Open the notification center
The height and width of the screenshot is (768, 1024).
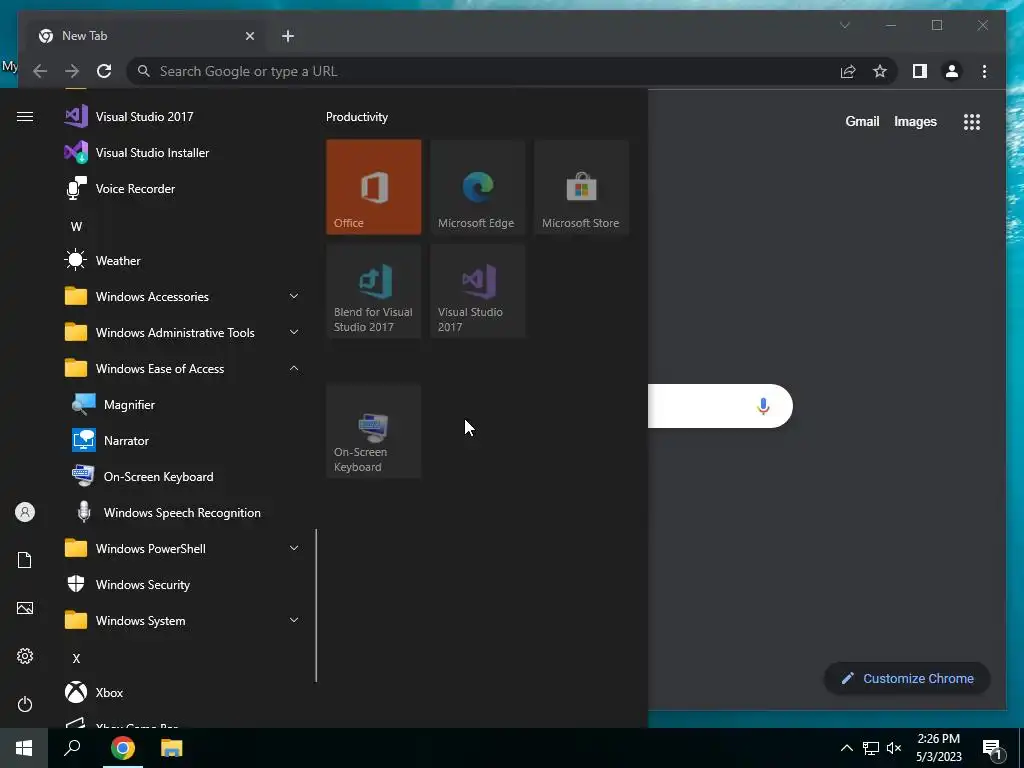click(x=993, y=749)
